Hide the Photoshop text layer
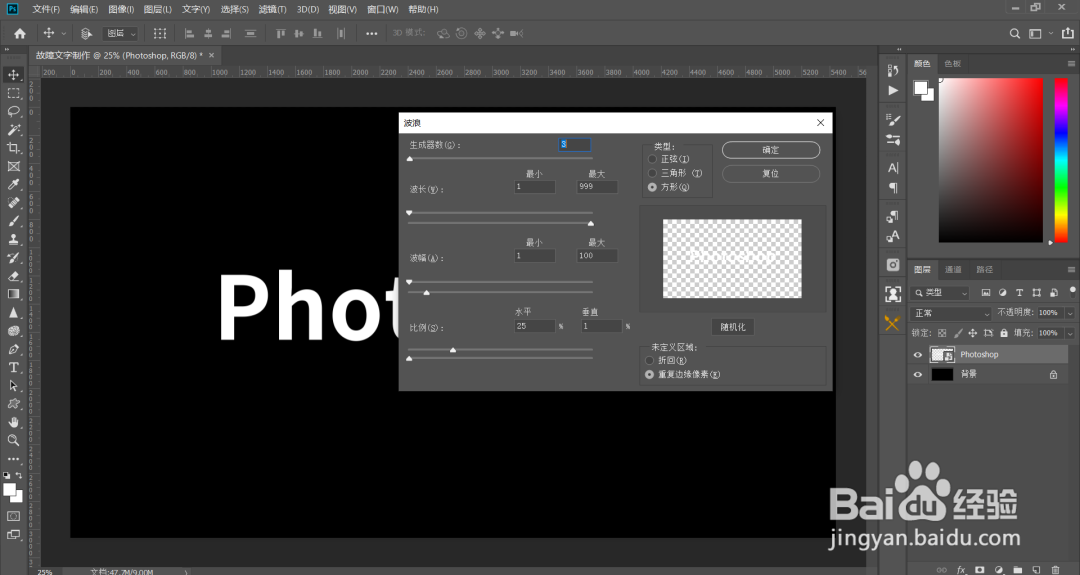The height and width of the screenshot is (575, 1080). pyautogui.click(x=917, y=355)
